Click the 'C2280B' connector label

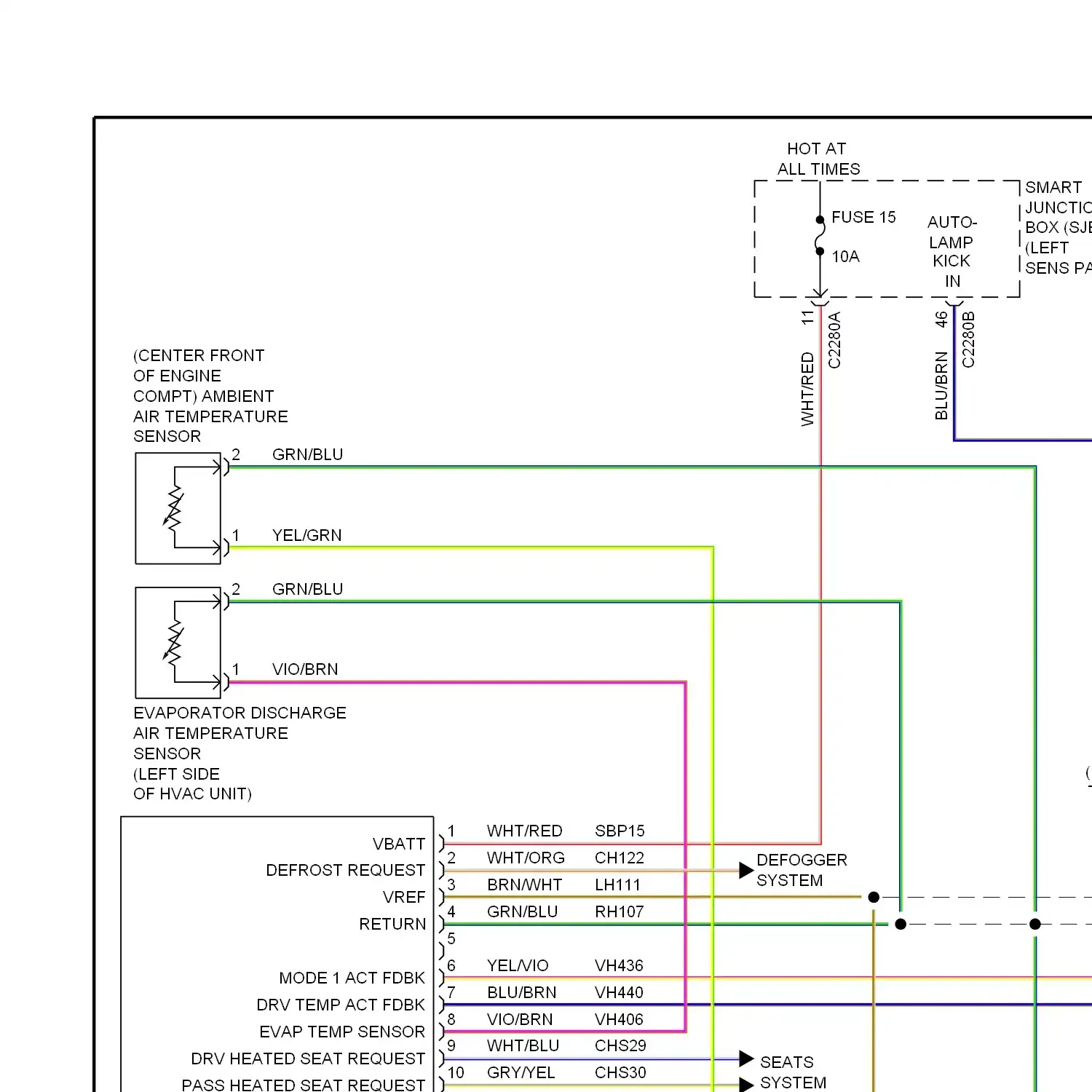tap(968, 339)
